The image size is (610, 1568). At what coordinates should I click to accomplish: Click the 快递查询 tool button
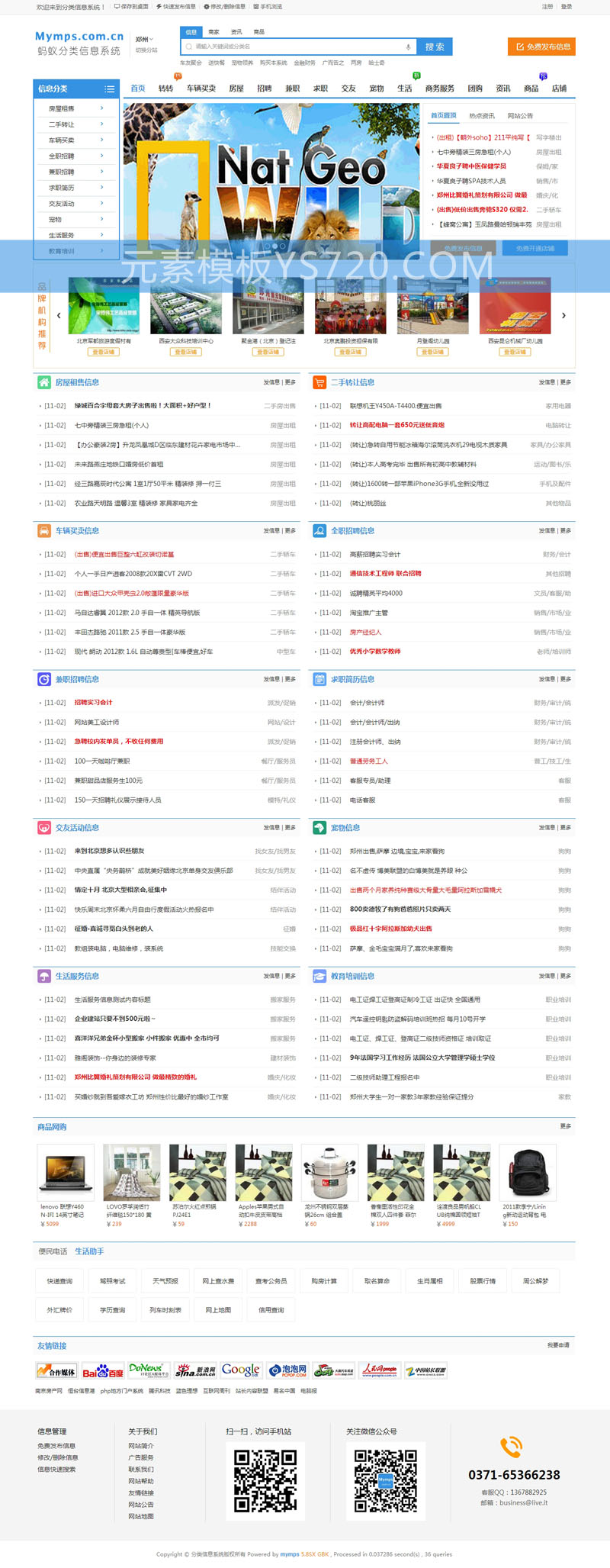point(59,1281)
